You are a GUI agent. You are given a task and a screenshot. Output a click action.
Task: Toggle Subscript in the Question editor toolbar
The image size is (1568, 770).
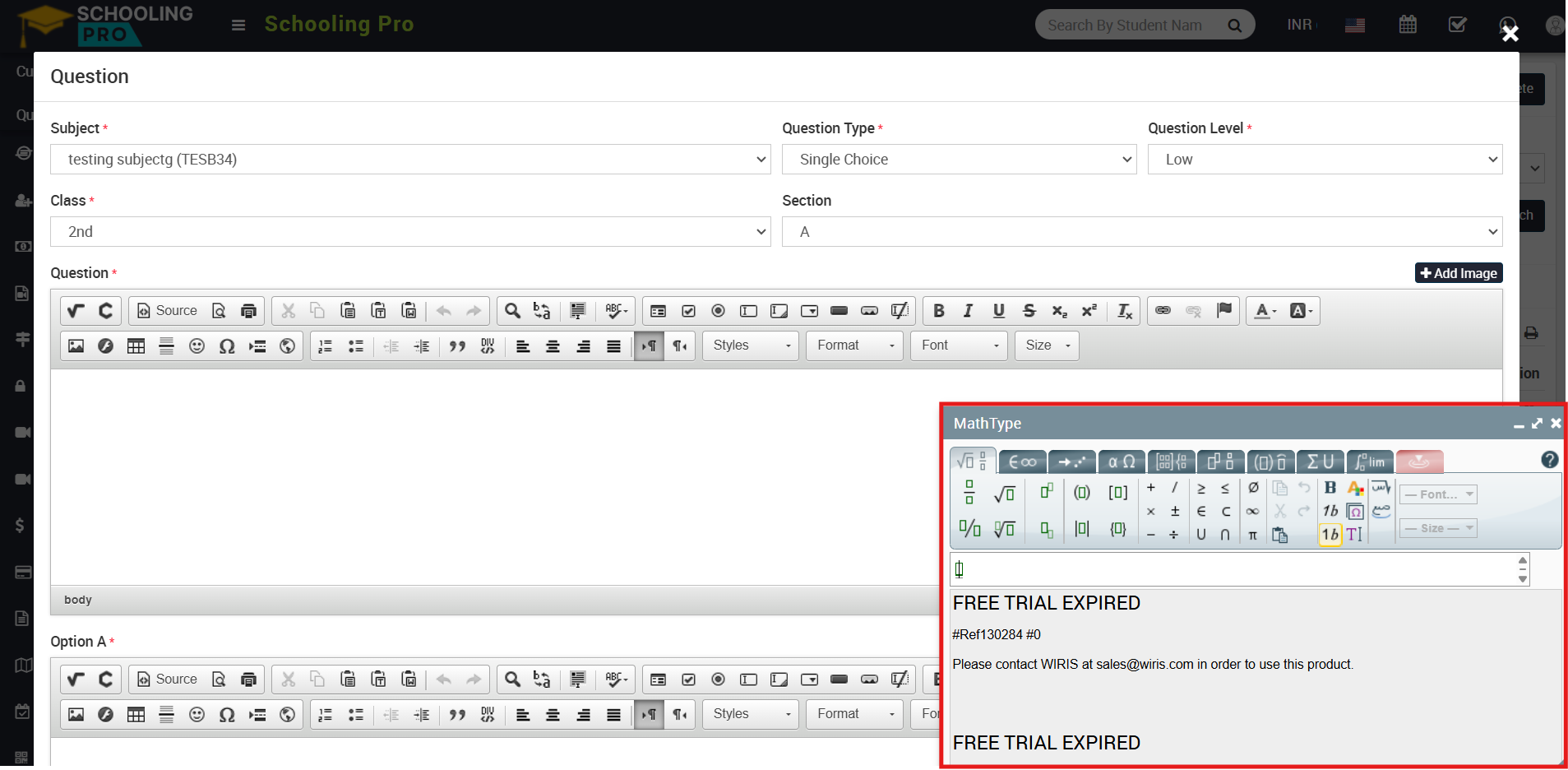click(1059, 311)
